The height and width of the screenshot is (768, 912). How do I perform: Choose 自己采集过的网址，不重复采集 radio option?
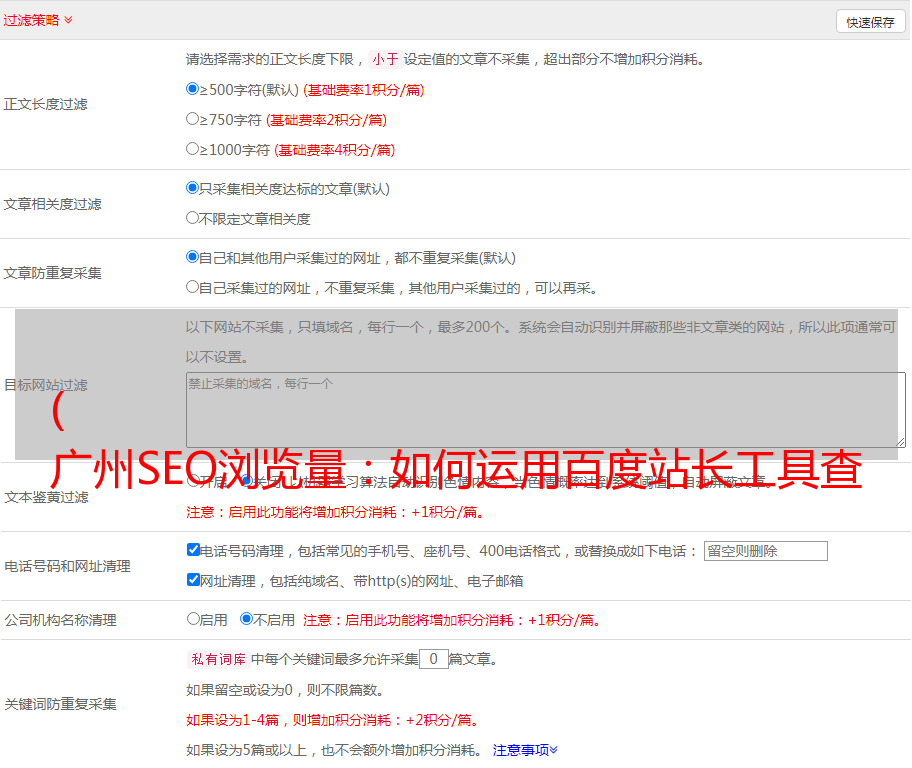coord(192,287)
